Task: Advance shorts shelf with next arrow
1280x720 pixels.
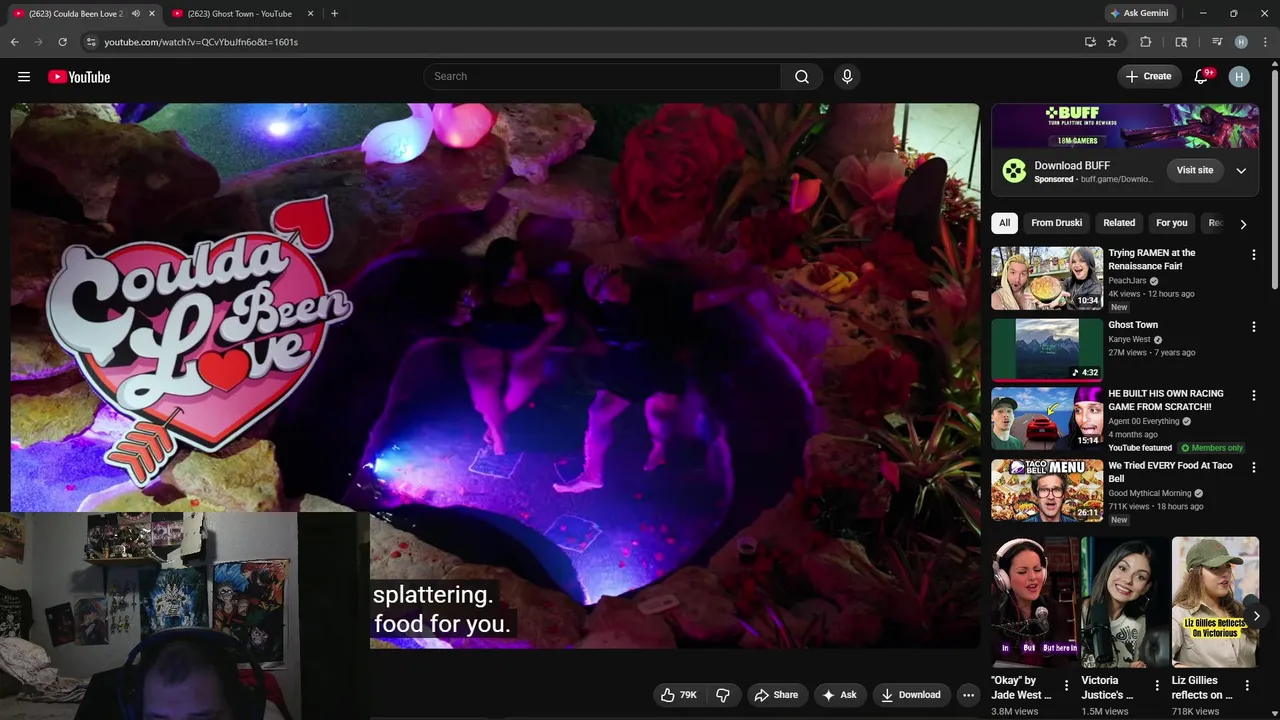Action: coord(1256,616)
